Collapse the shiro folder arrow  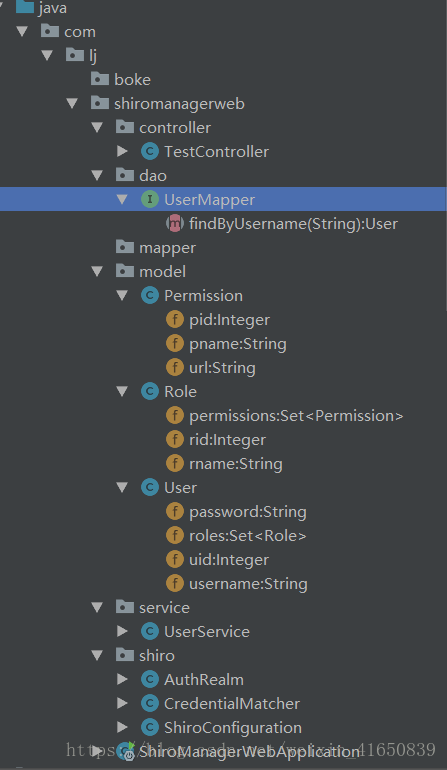click(x=97, y=656)
